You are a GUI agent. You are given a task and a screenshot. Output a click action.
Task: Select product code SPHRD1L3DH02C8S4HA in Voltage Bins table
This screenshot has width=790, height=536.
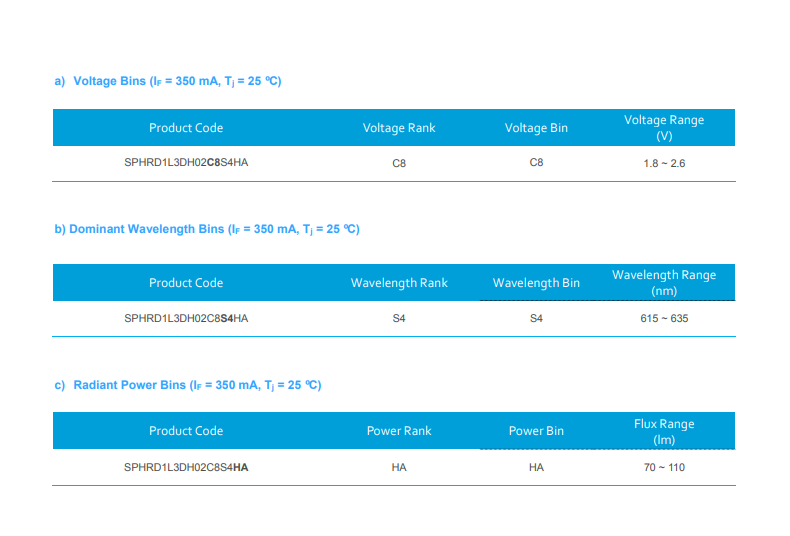[x=186, y=163]
